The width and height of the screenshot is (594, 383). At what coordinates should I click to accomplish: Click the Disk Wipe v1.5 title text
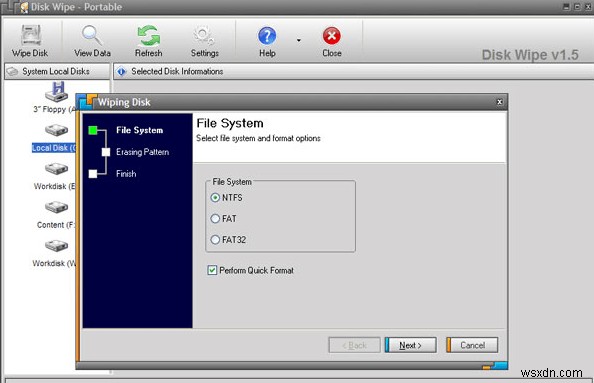(x=530, y=55)
